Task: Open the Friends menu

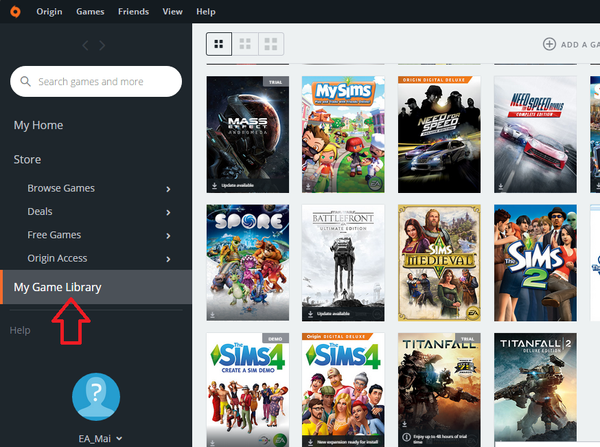Action: pyautogui.click(x=133, y=11)
